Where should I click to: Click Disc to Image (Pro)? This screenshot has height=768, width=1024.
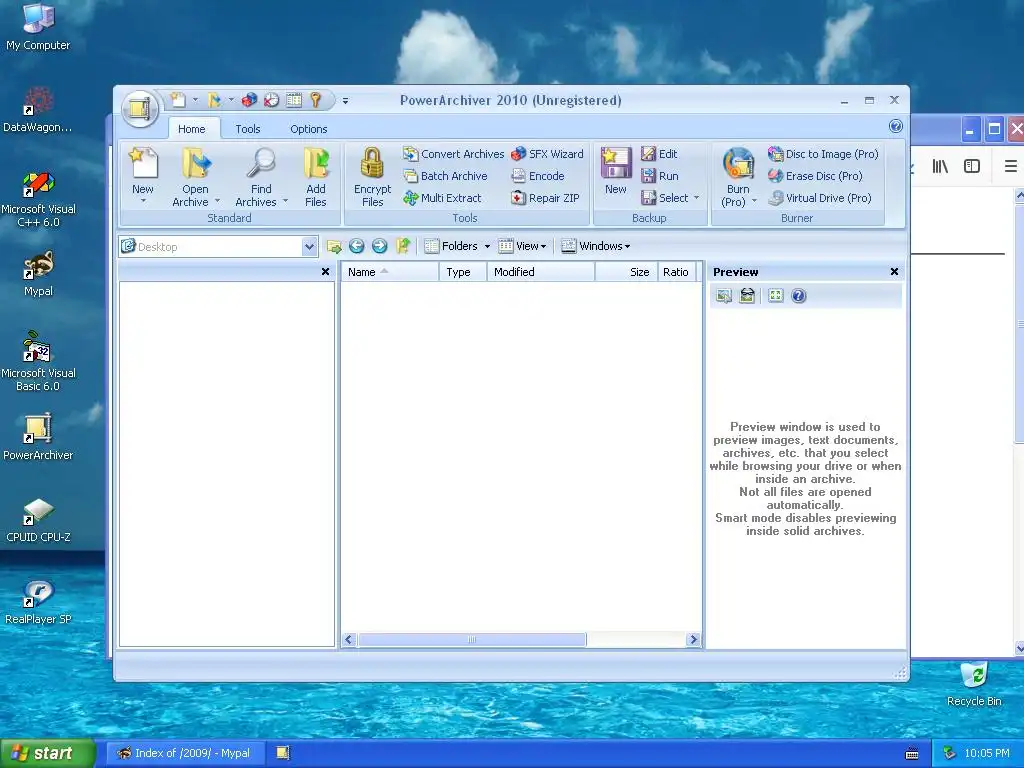pos(823,154)
